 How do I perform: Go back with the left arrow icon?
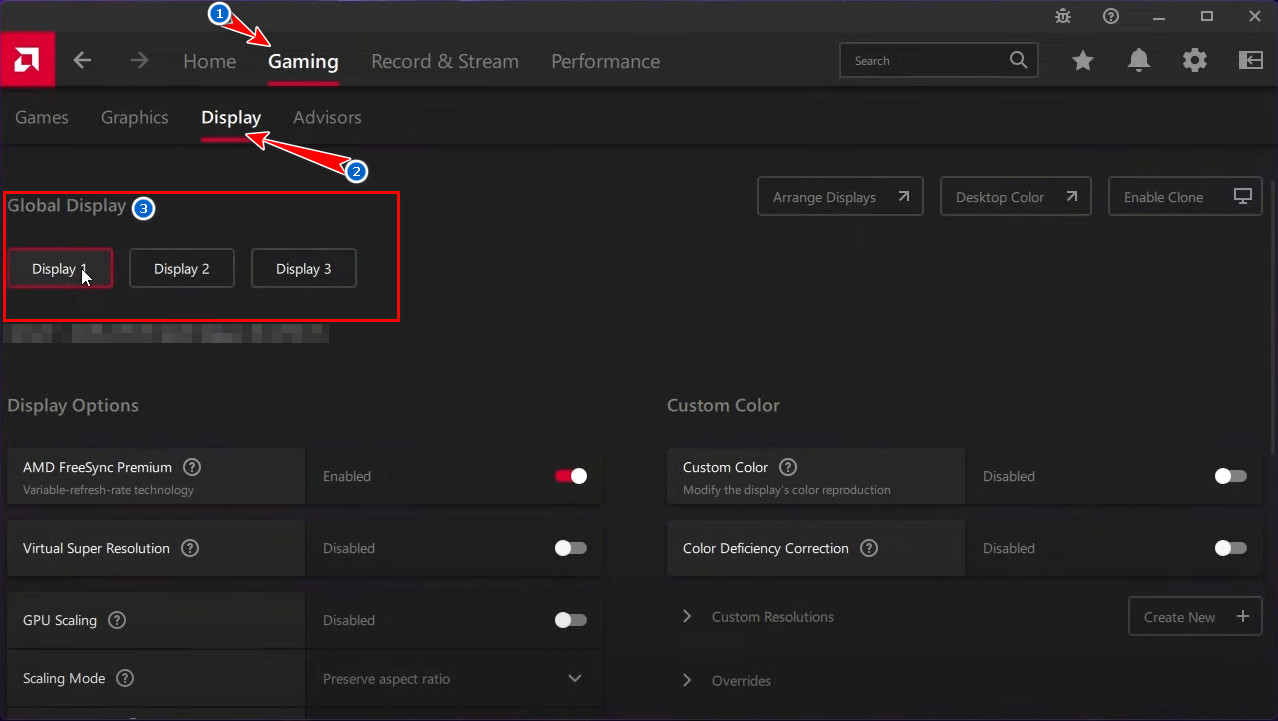coord(82,61)
